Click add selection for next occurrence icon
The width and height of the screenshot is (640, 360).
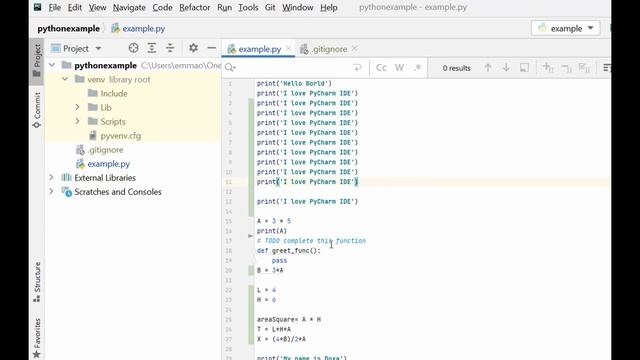point(548,68)
